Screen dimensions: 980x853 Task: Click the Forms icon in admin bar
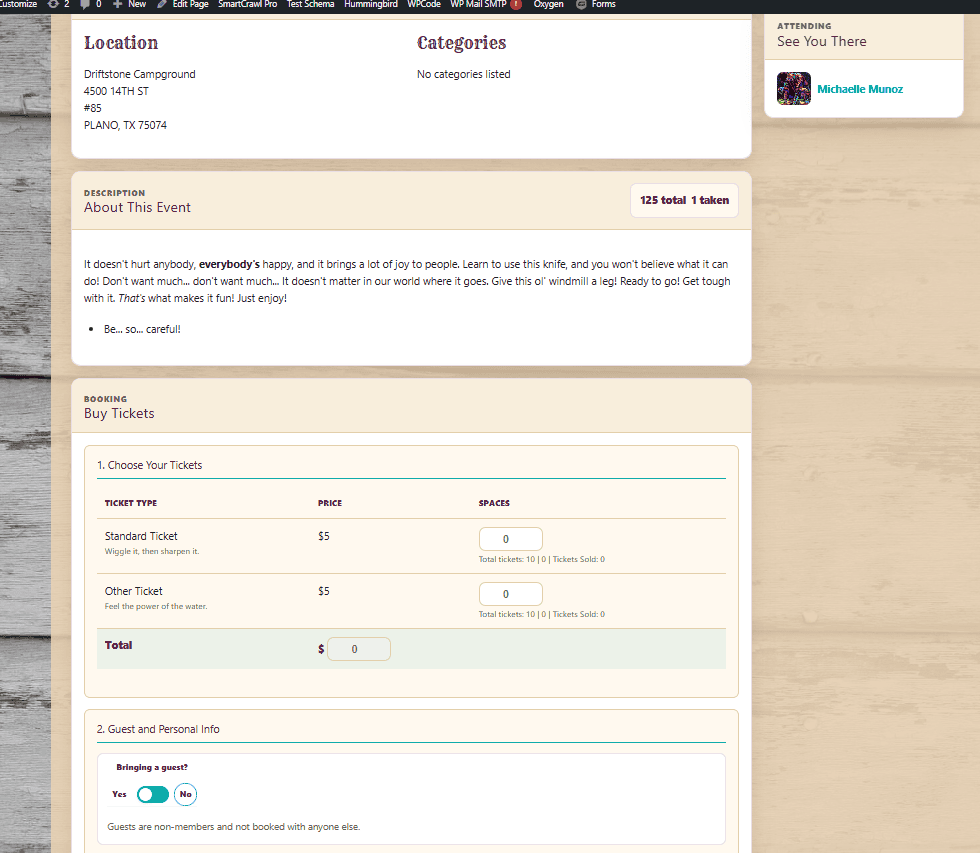click(x=581, y=4)
